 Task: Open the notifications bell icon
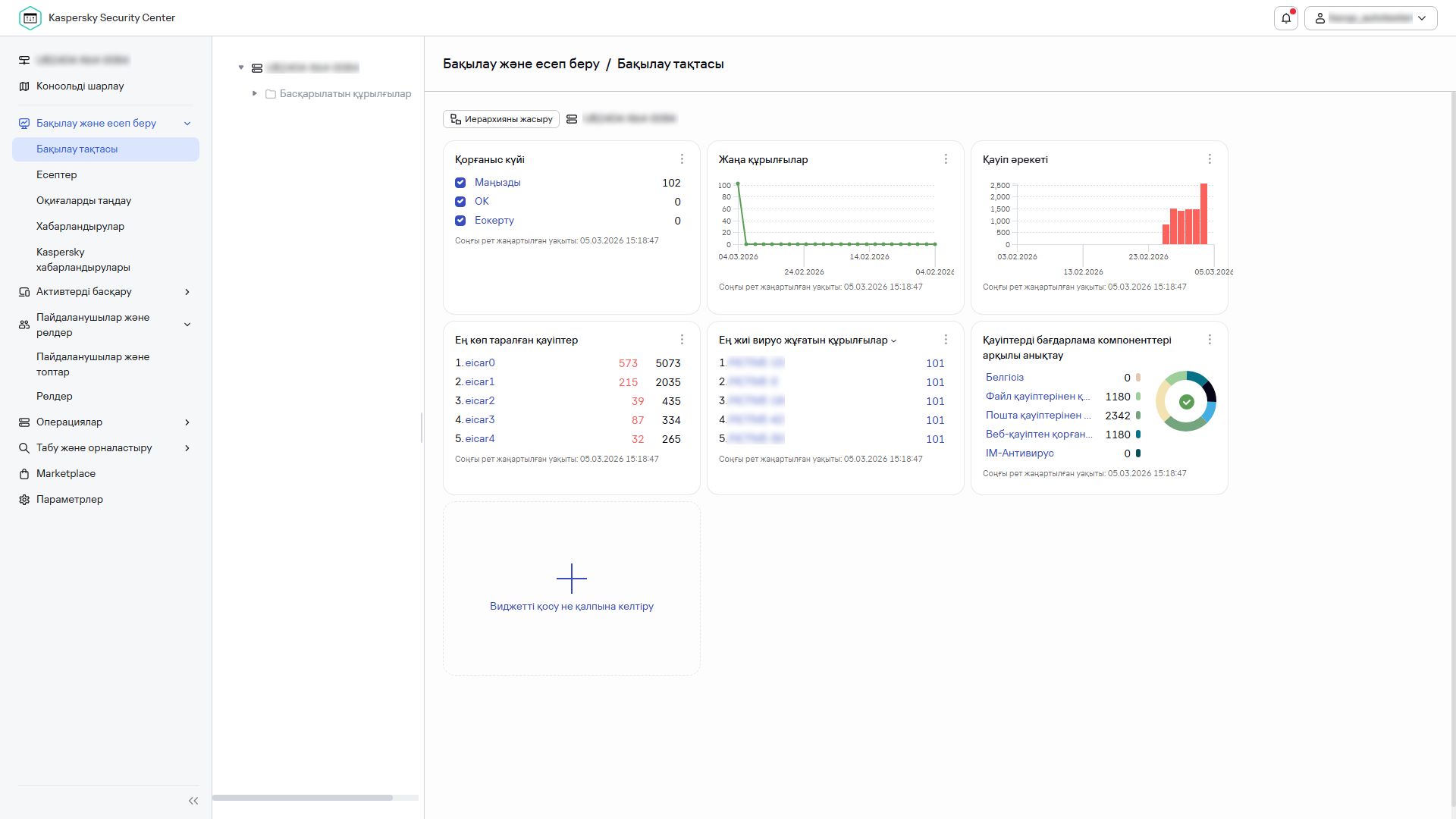(x=1285, y=18)
